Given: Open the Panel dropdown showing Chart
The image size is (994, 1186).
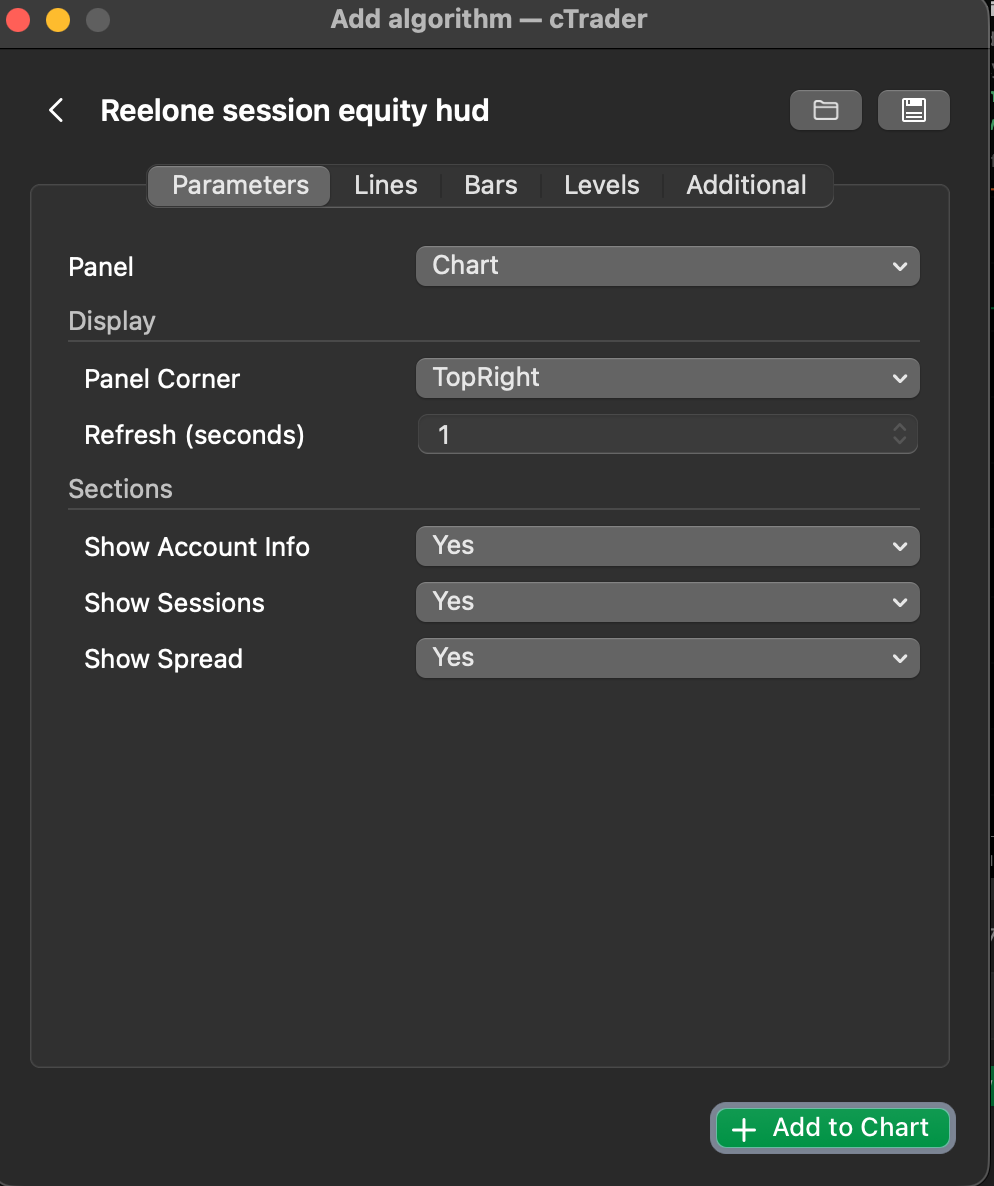Looking at the screenshot, I should tap(668, 266).
